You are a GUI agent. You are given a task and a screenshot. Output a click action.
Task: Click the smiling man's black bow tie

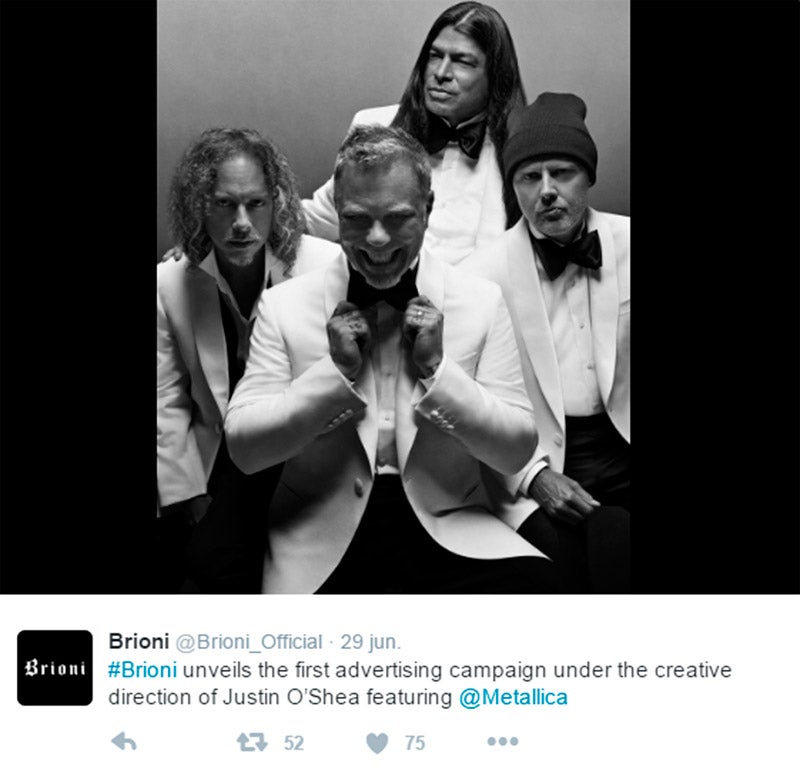(x=383, y=290)
